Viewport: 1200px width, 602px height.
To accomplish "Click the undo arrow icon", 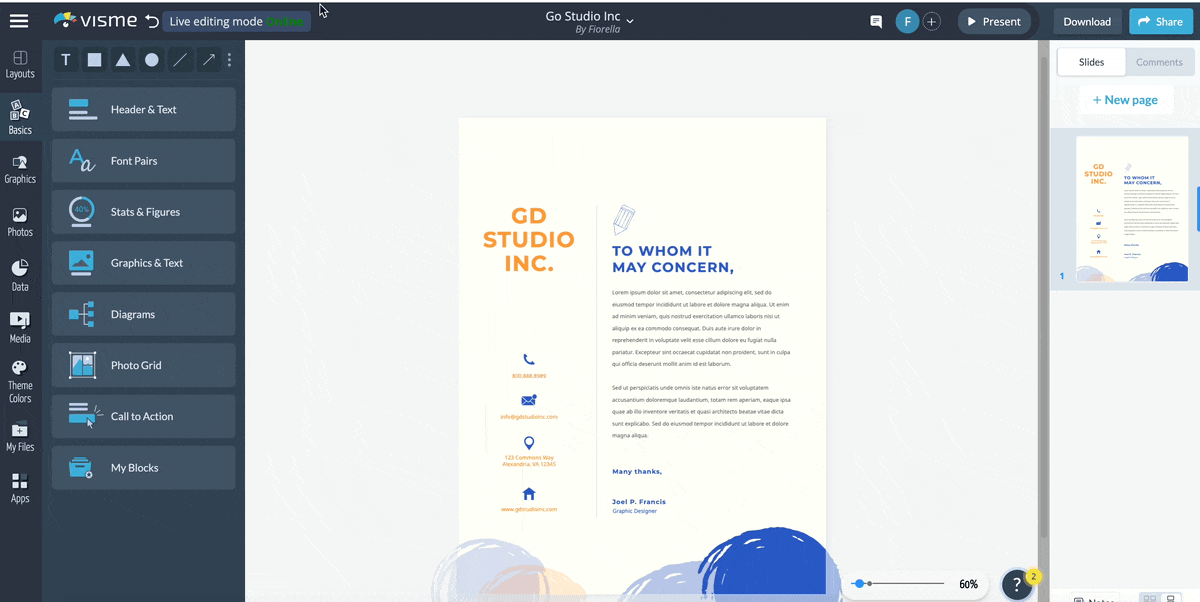I will point(152,21).
